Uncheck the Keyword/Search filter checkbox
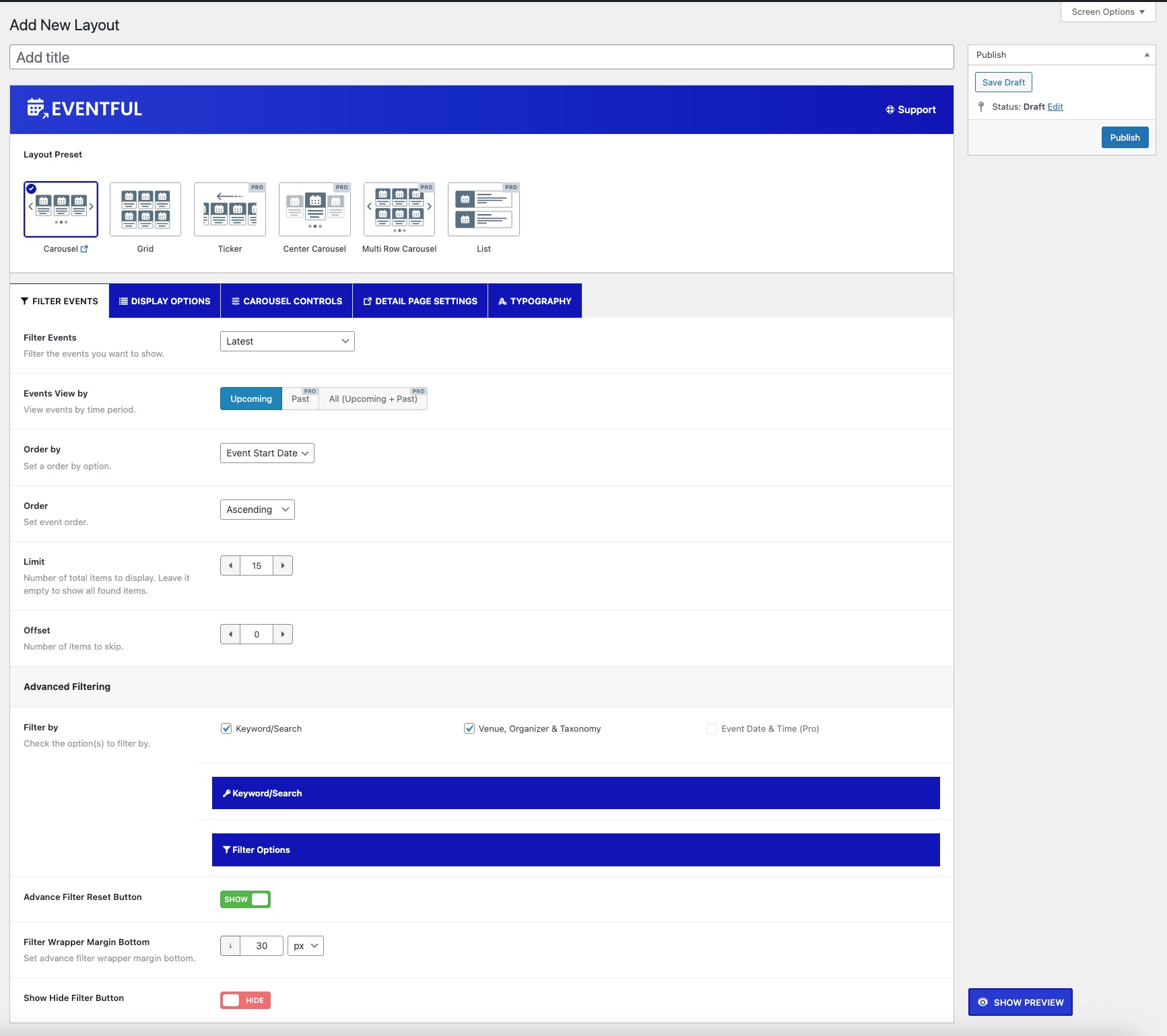This screenshot has width=1167, height=1036. click(226, 728)
